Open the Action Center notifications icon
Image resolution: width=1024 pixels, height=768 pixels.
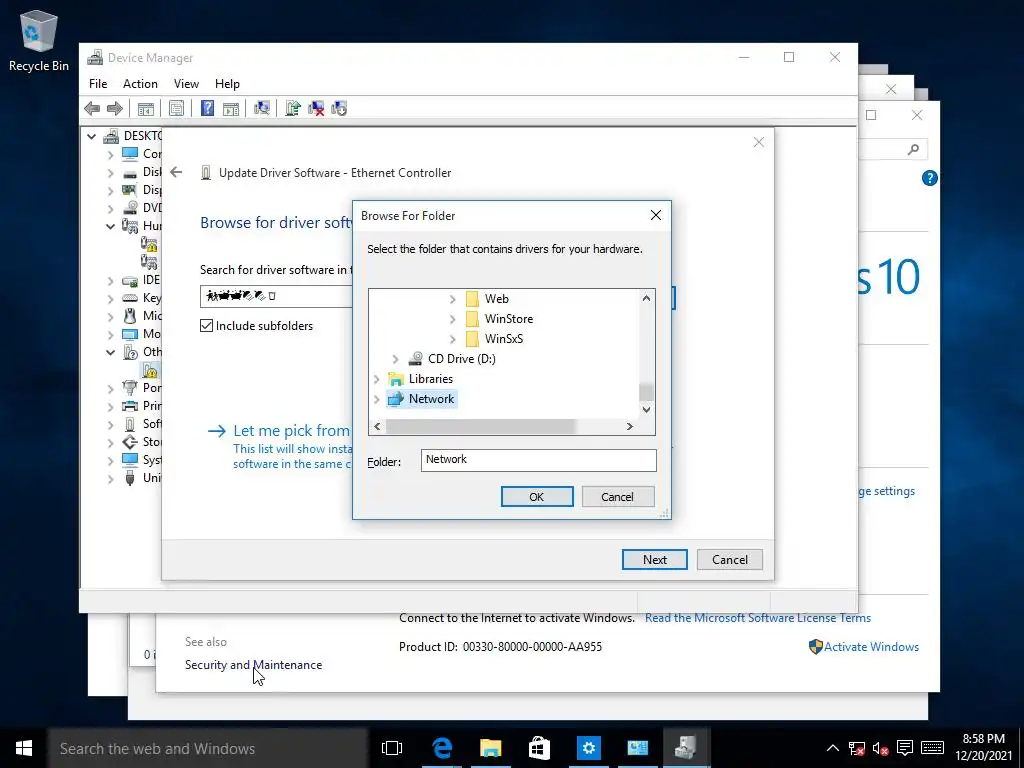[x=904, y=748]
